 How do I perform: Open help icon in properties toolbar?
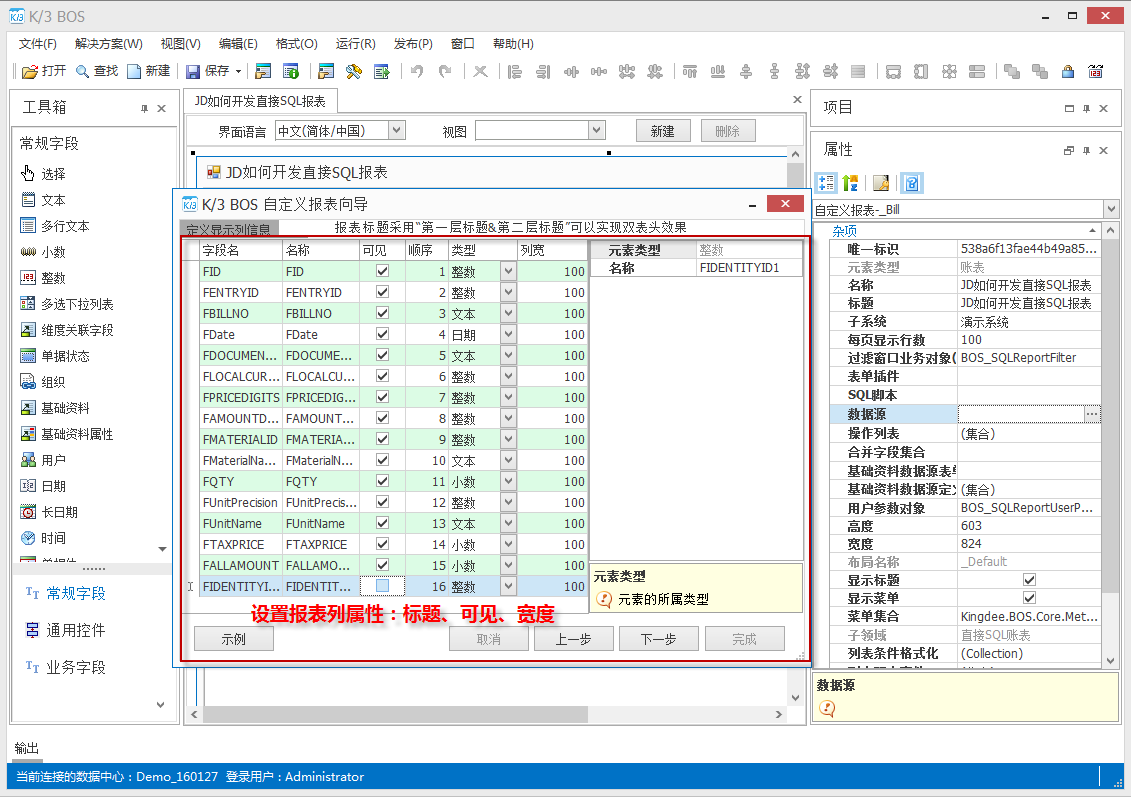[x=912, y=182]
